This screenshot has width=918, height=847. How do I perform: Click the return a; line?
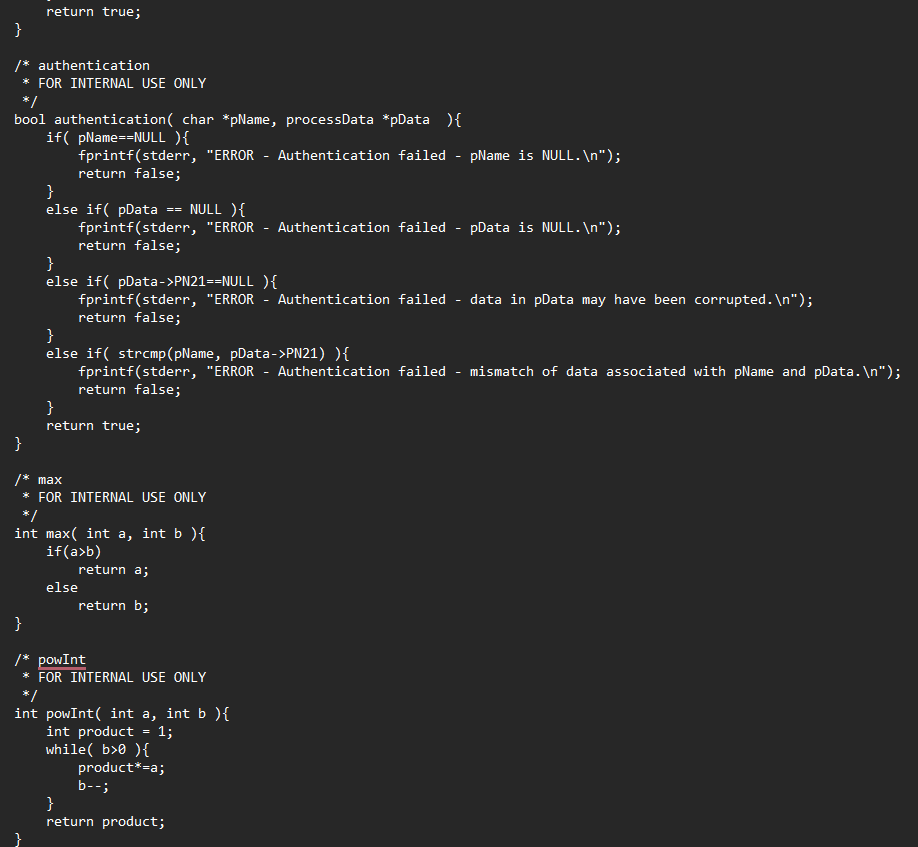pos(114,570)
